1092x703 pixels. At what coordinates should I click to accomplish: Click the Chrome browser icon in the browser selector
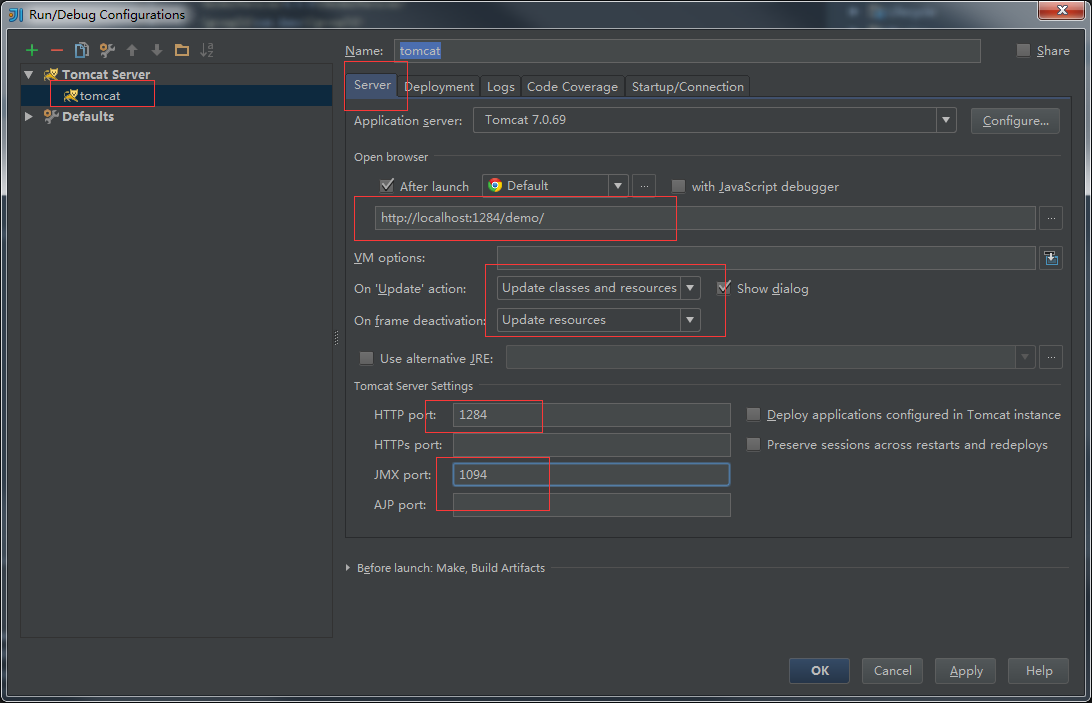coord(495,185)
